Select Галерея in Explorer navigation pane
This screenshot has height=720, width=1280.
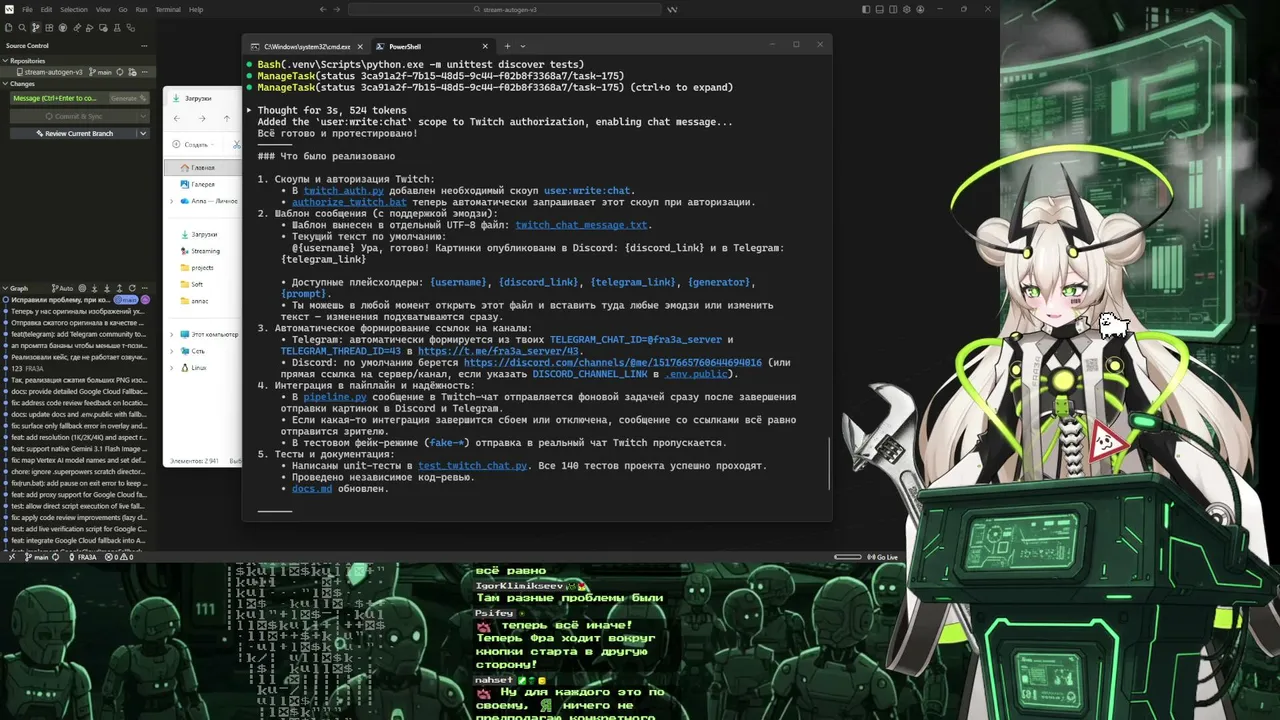[202, 184]
